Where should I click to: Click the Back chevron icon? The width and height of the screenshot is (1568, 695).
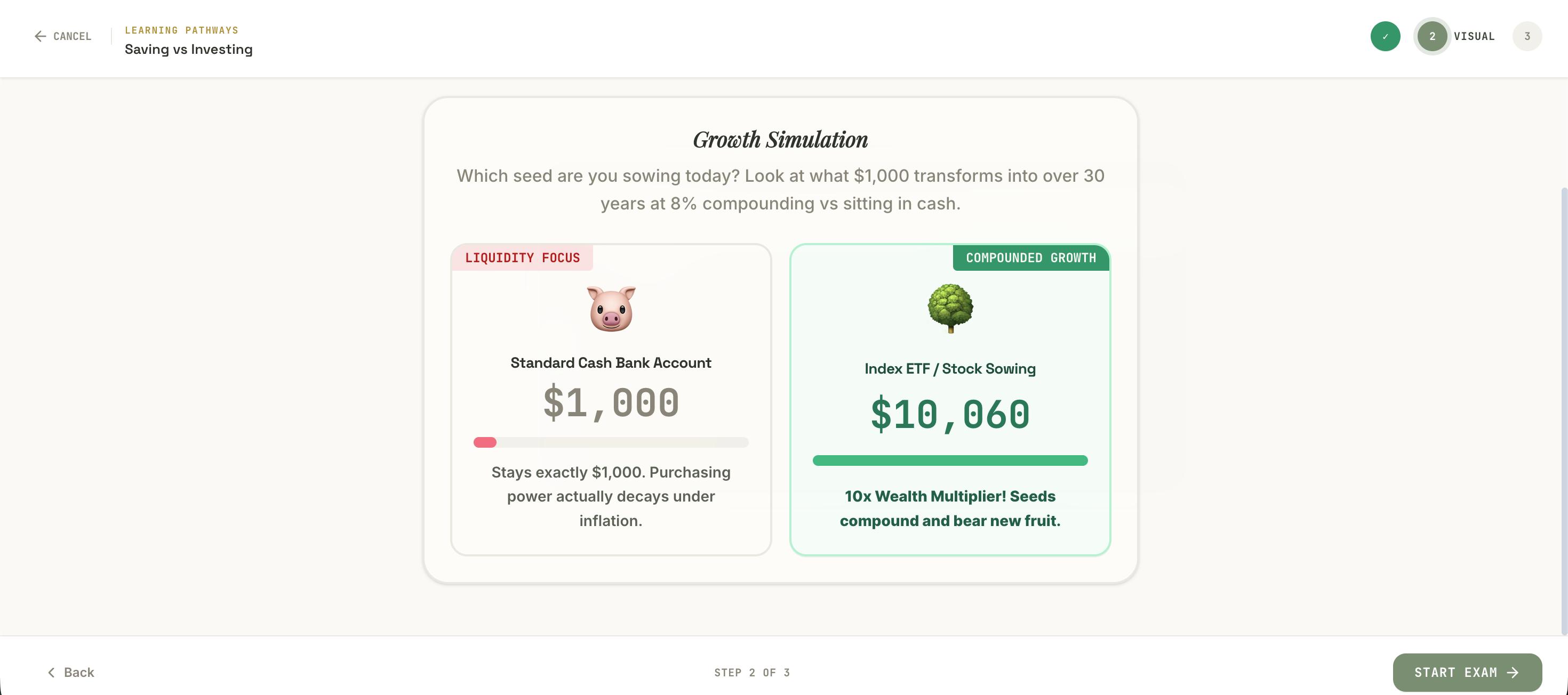click(51, 673)
